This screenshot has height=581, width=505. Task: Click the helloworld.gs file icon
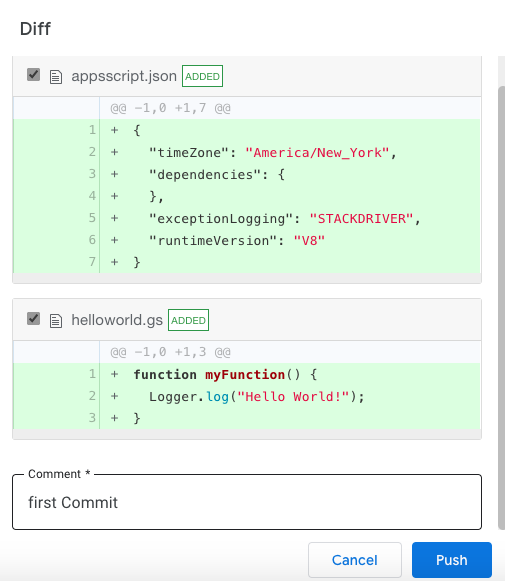coord(56,321)
